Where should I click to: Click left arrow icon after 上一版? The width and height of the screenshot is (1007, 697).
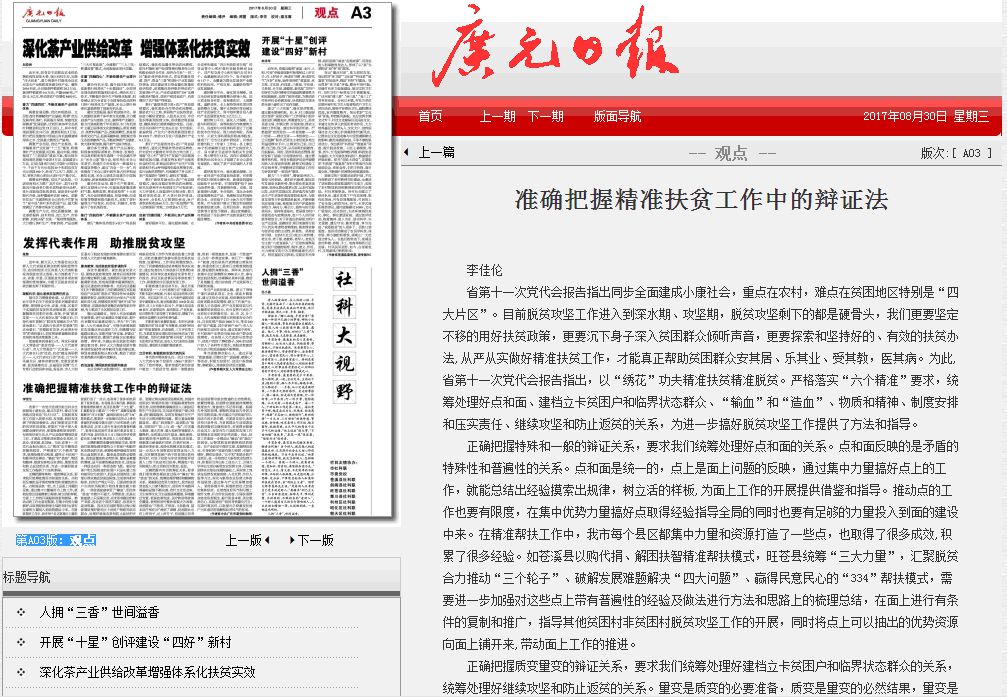tap(267, 540)
